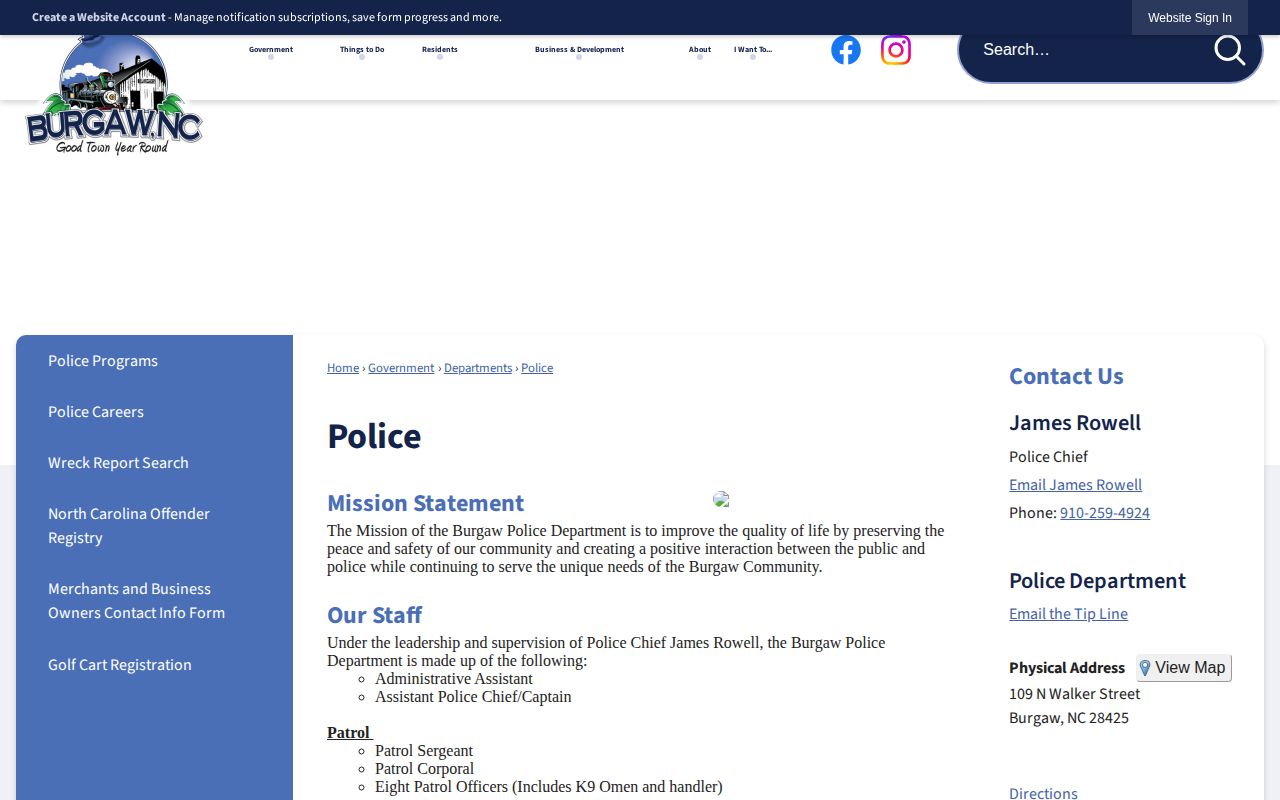The width and height of the screenshot is (1280, 800).
Task: Open the Business & Development menu
Action: coord(579,49)
